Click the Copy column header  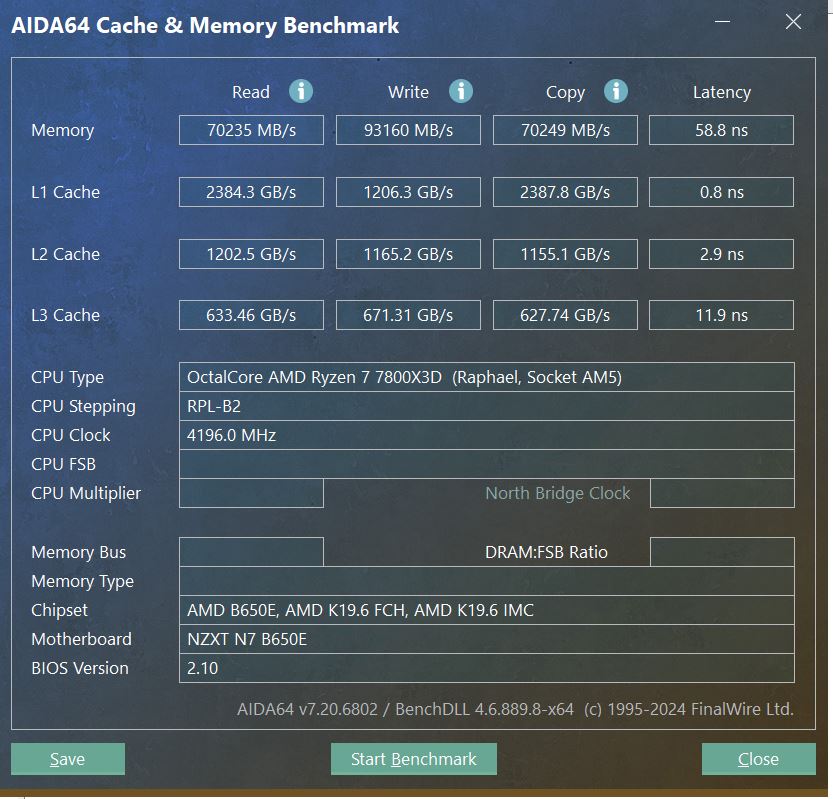coord(565,92)
